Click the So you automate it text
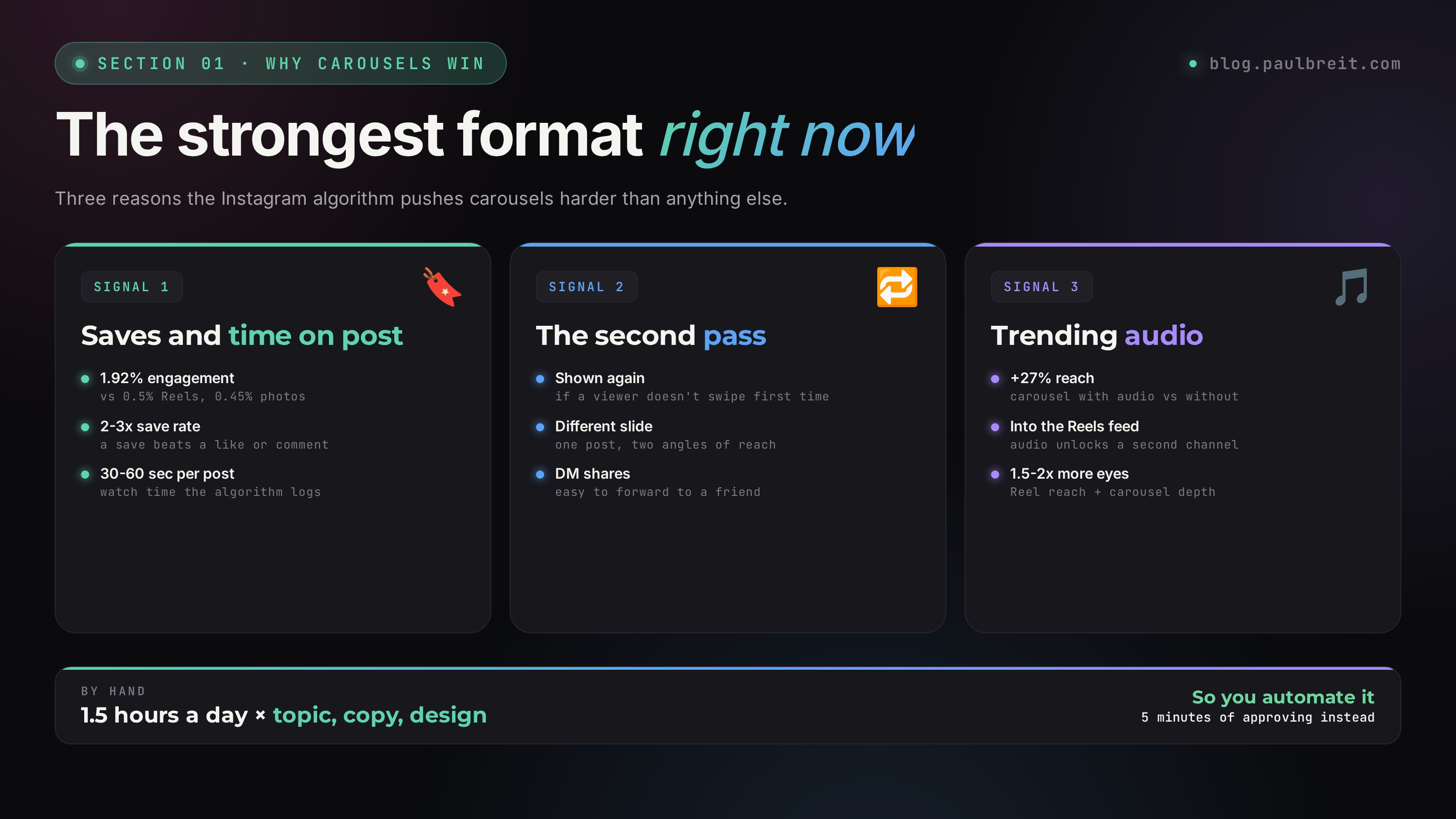 (x=1283, y=698)
